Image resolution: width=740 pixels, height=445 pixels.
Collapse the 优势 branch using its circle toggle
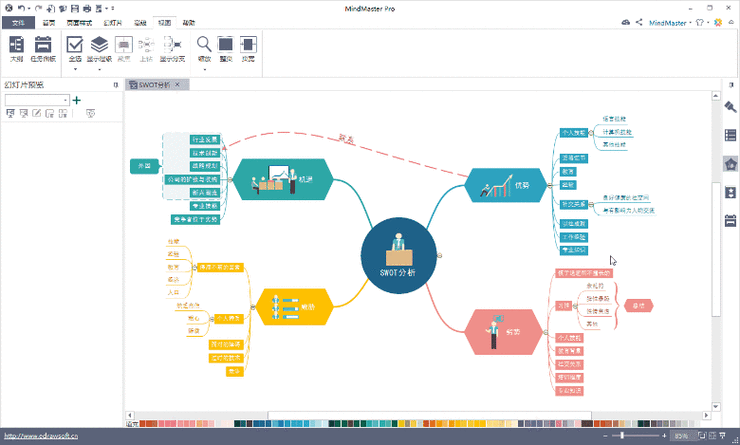pyautogui.click(x=550, y=185)
